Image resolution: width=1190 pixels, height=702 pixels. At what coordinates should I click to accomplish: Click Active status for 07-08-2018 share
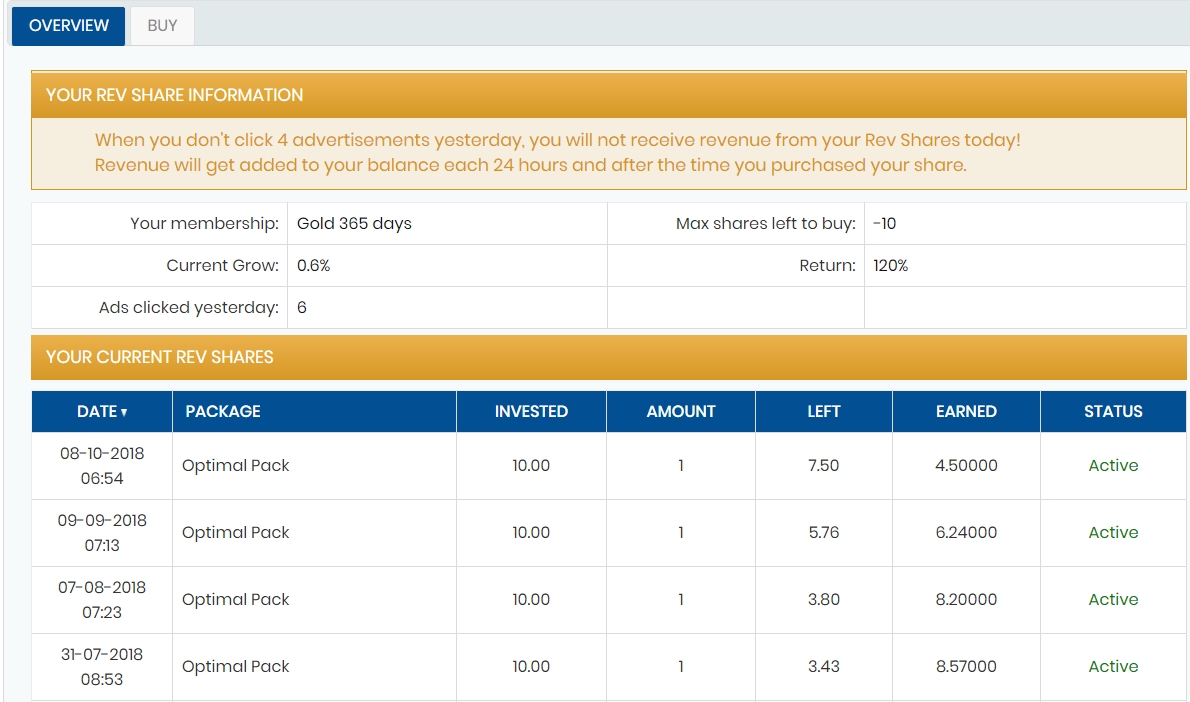(1113, 600)
